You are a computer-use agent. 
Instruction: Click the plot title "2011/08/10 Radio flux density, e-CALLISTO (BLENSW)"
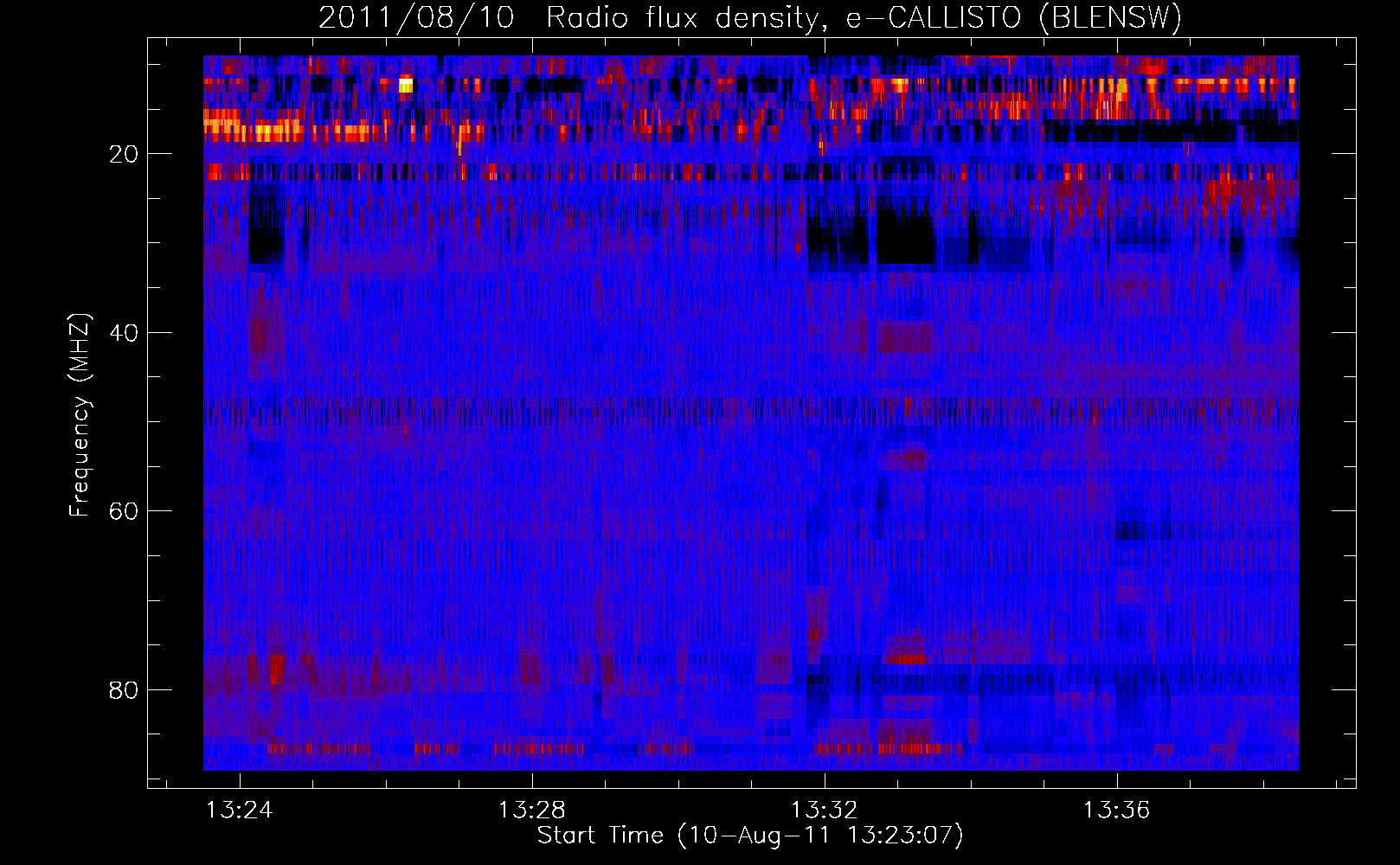pyautogui.click(x=750, y=17)
